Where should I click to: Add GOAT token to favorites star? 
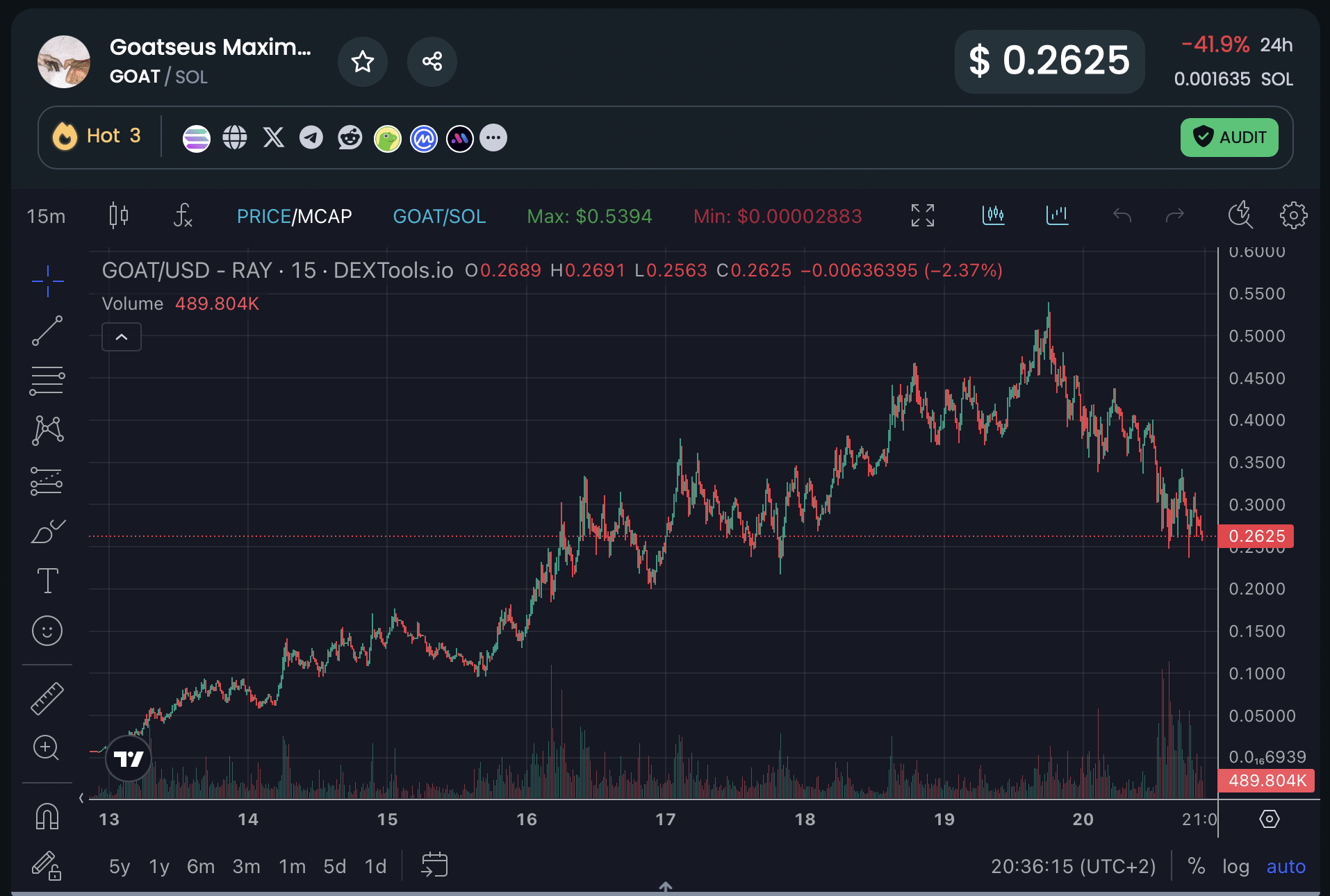[363, 62]
